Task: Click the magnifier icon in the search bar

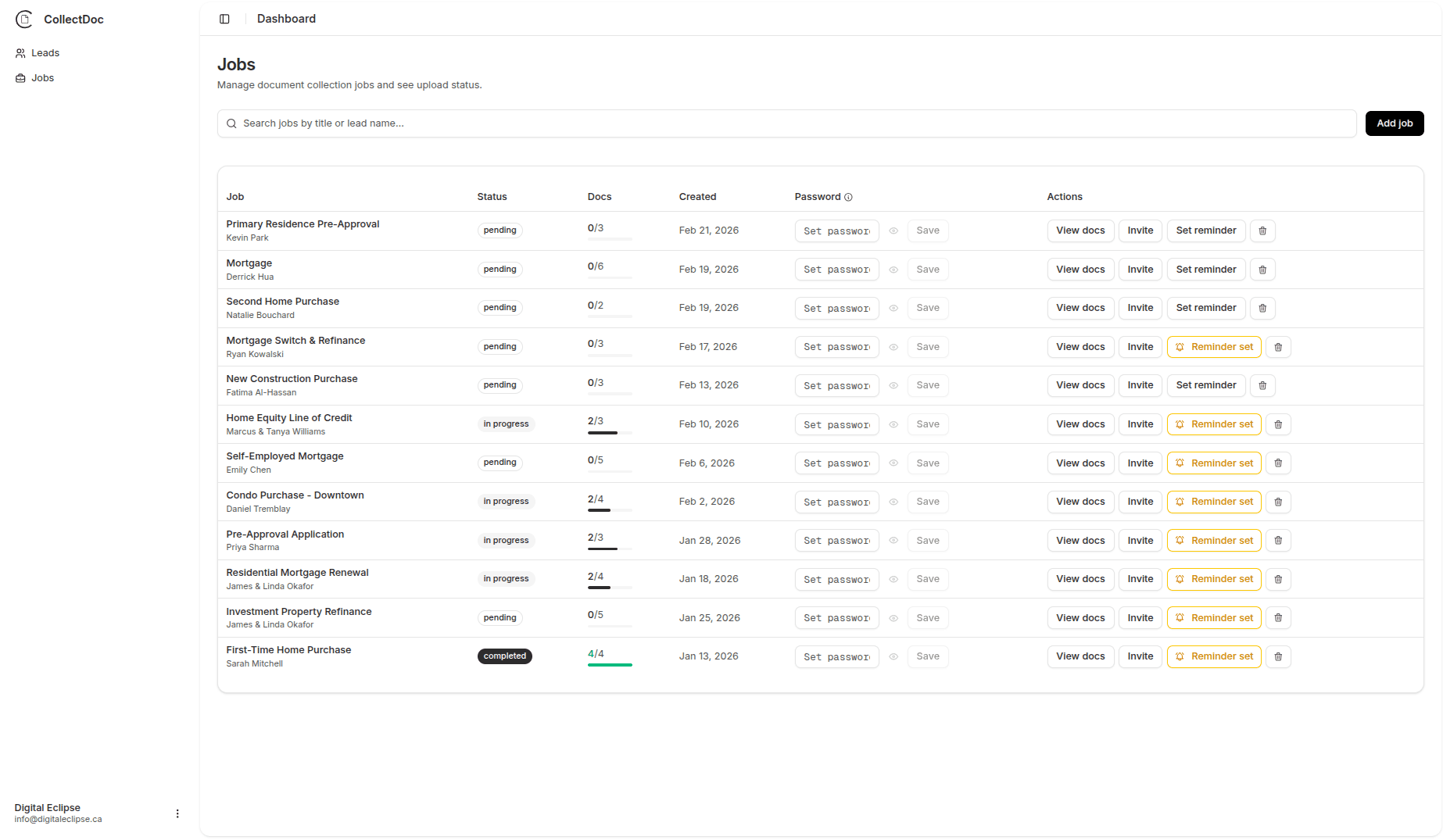Action: (231, 123)
